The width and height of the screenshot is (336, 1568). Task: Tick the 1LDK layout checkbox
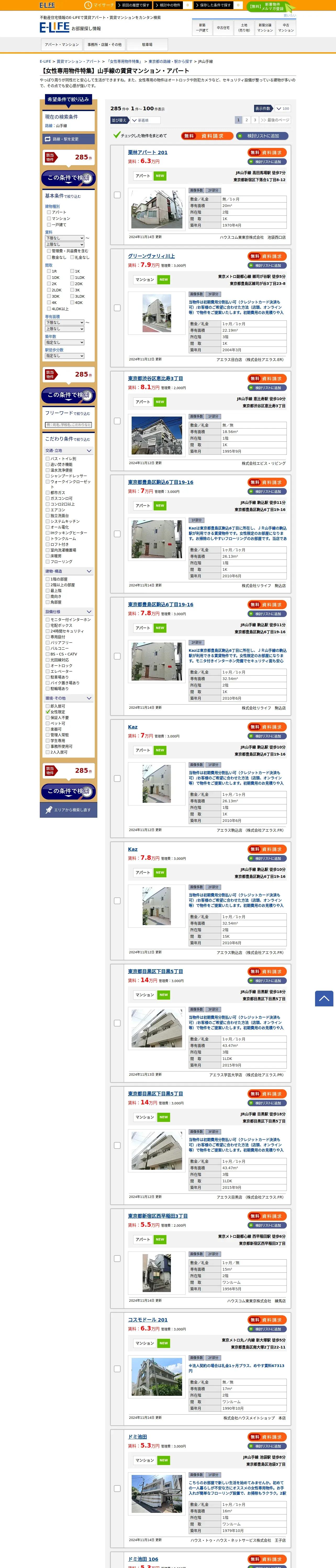(x=72, y=278)
